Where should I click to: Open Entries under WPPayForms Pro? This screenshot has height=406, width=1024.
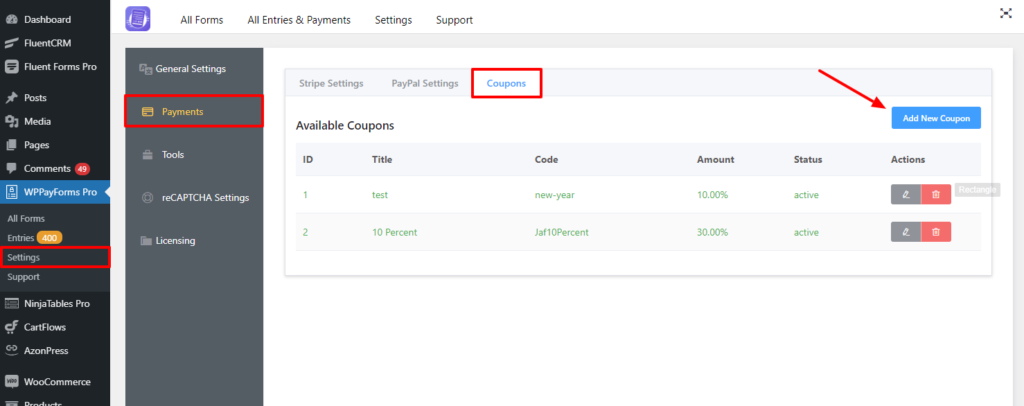(x=20, y=237)
